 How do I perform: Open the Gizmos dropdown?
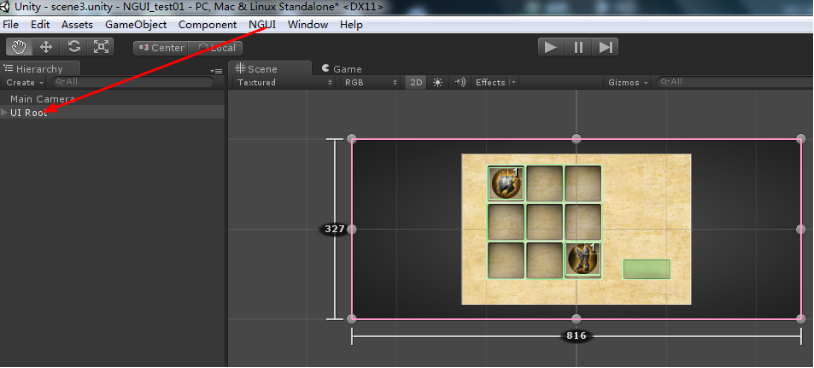[x=628, y=83]
